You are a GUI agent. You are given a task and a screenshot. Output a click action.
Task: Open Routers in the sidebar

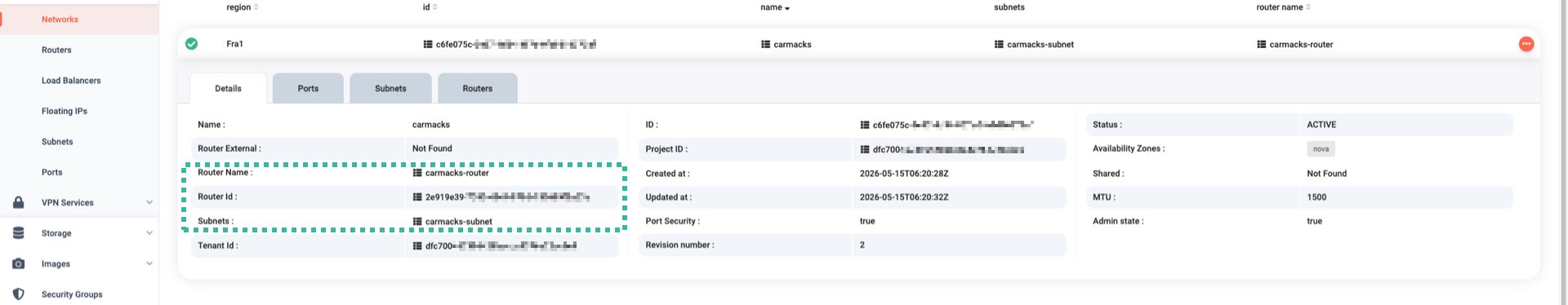pyautogui.click(x=56, y=50)
